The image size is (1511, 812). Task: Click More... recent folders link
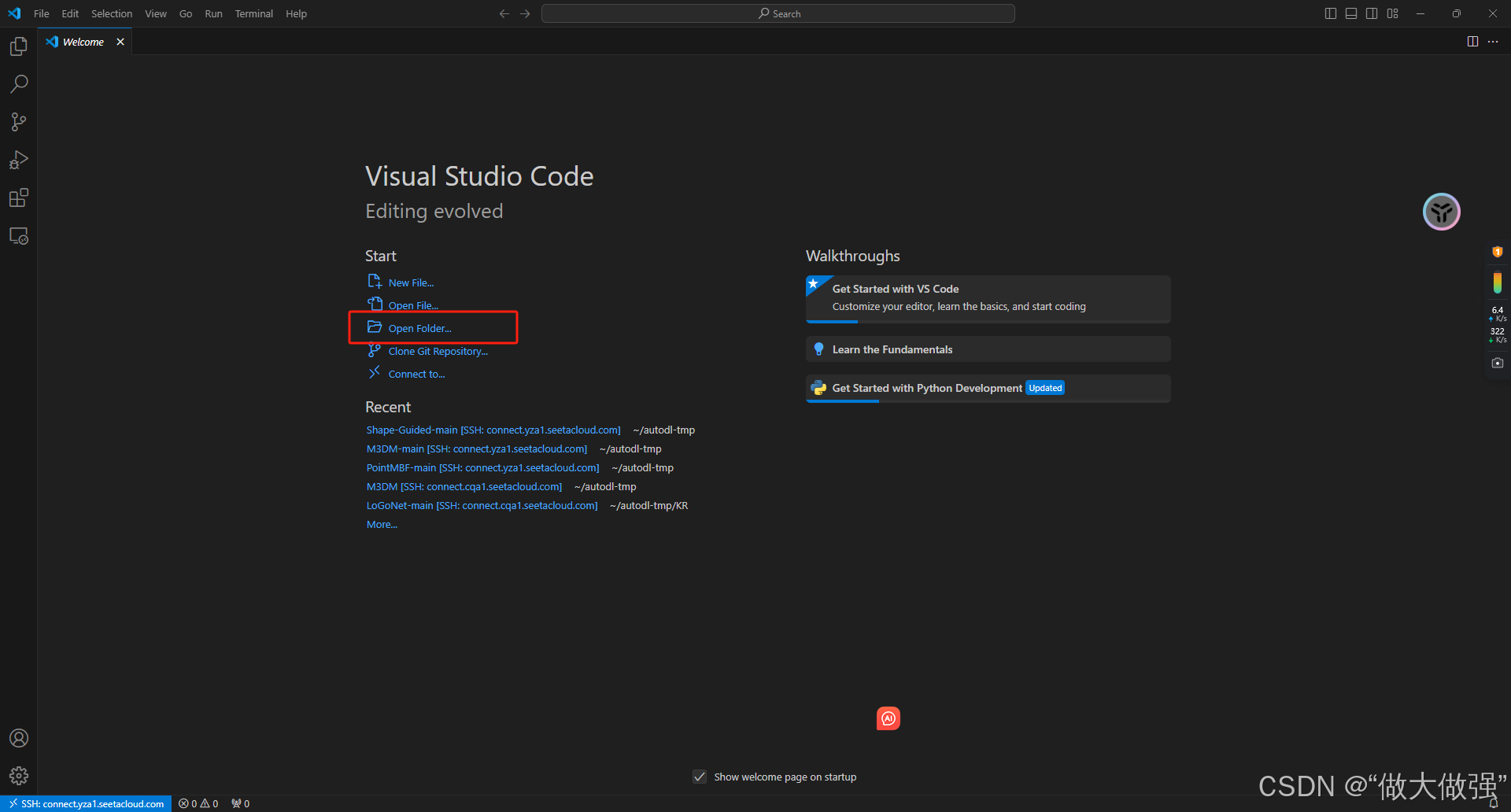(382, 525)
